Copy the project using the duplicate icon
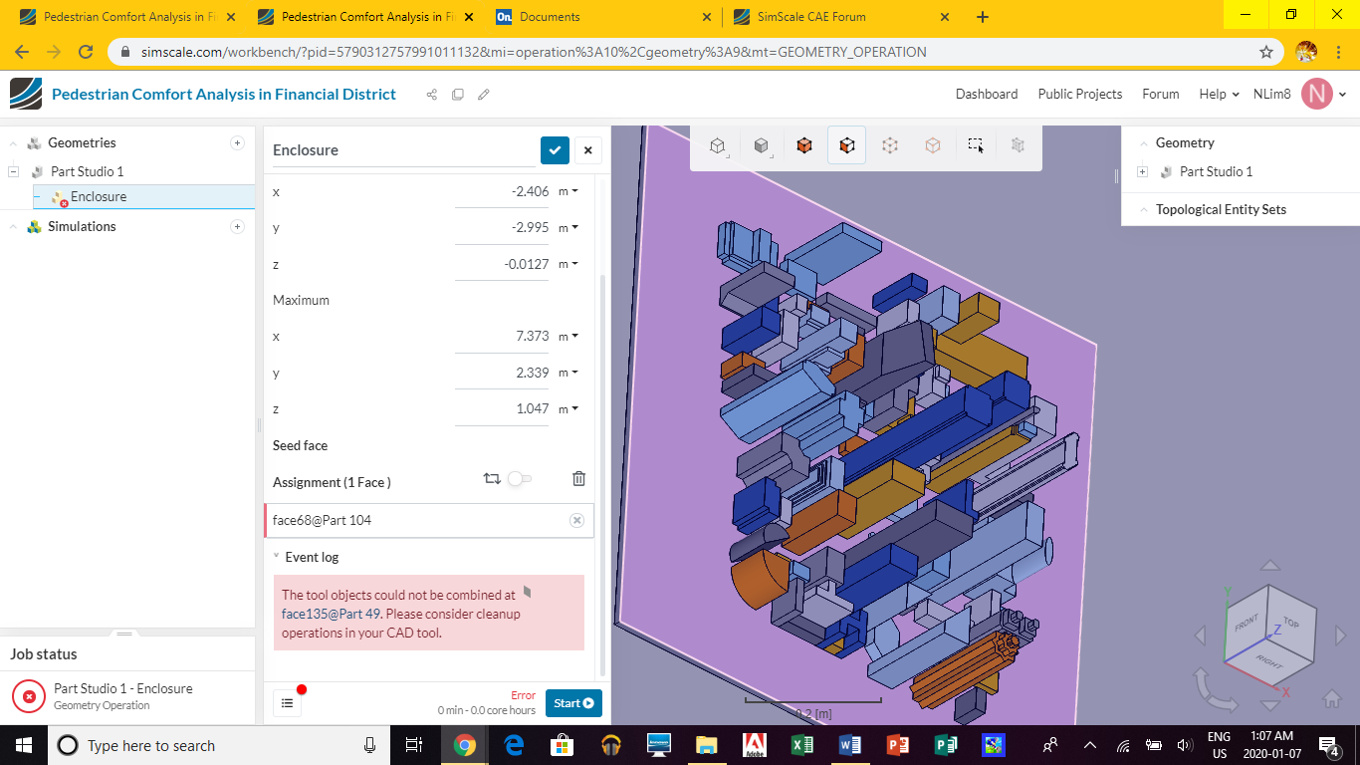This screenshot has width=1360, height=765. [458, 94]
